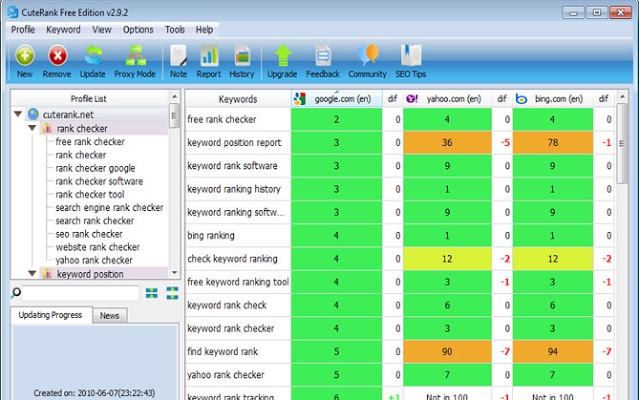Select 'free rank checker' in profile tree
640x400 pixels.
90,142
